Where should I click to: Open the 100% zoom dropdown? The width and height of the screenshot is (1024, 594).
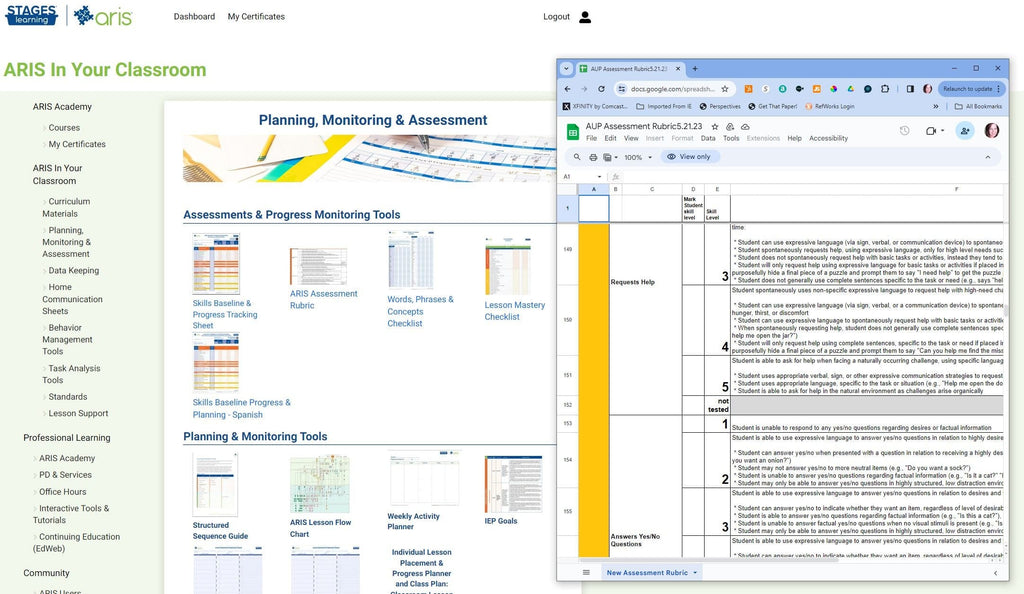point(636,157)
